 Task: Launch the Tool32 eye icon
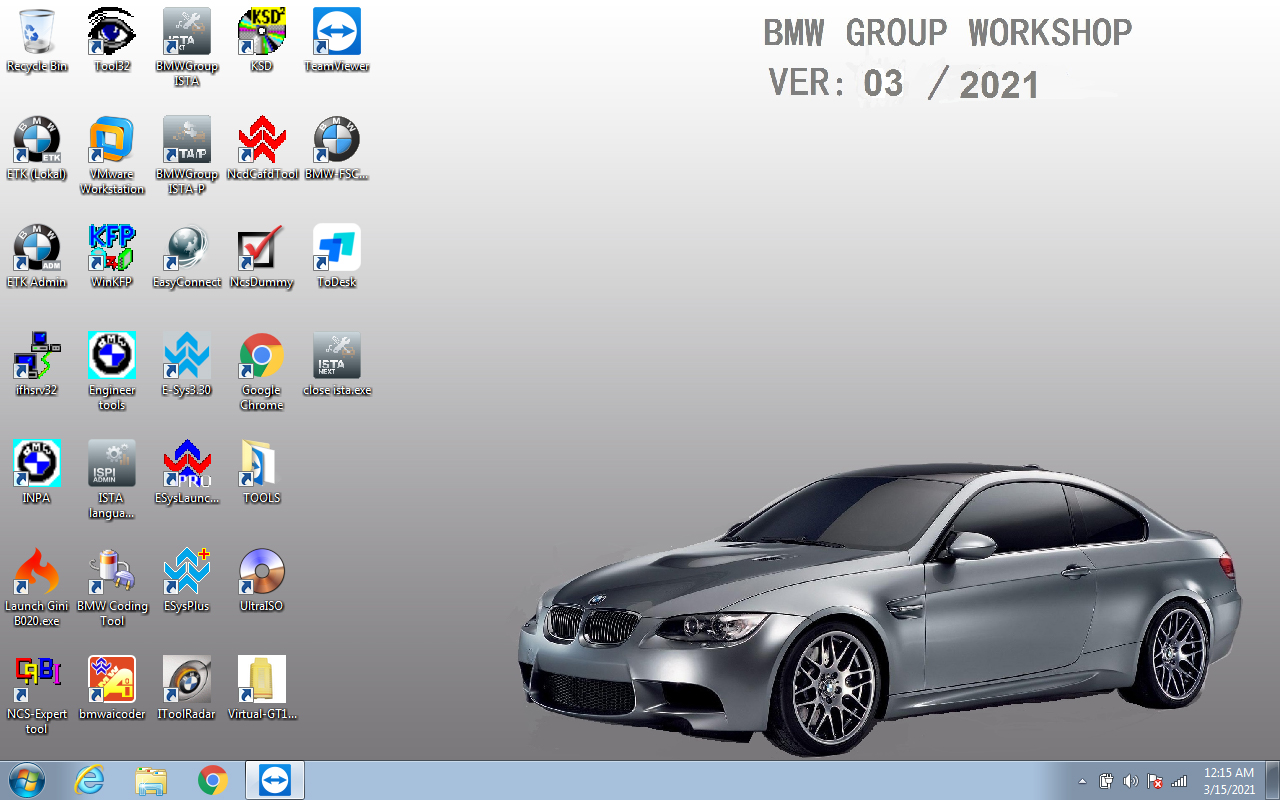112,40
